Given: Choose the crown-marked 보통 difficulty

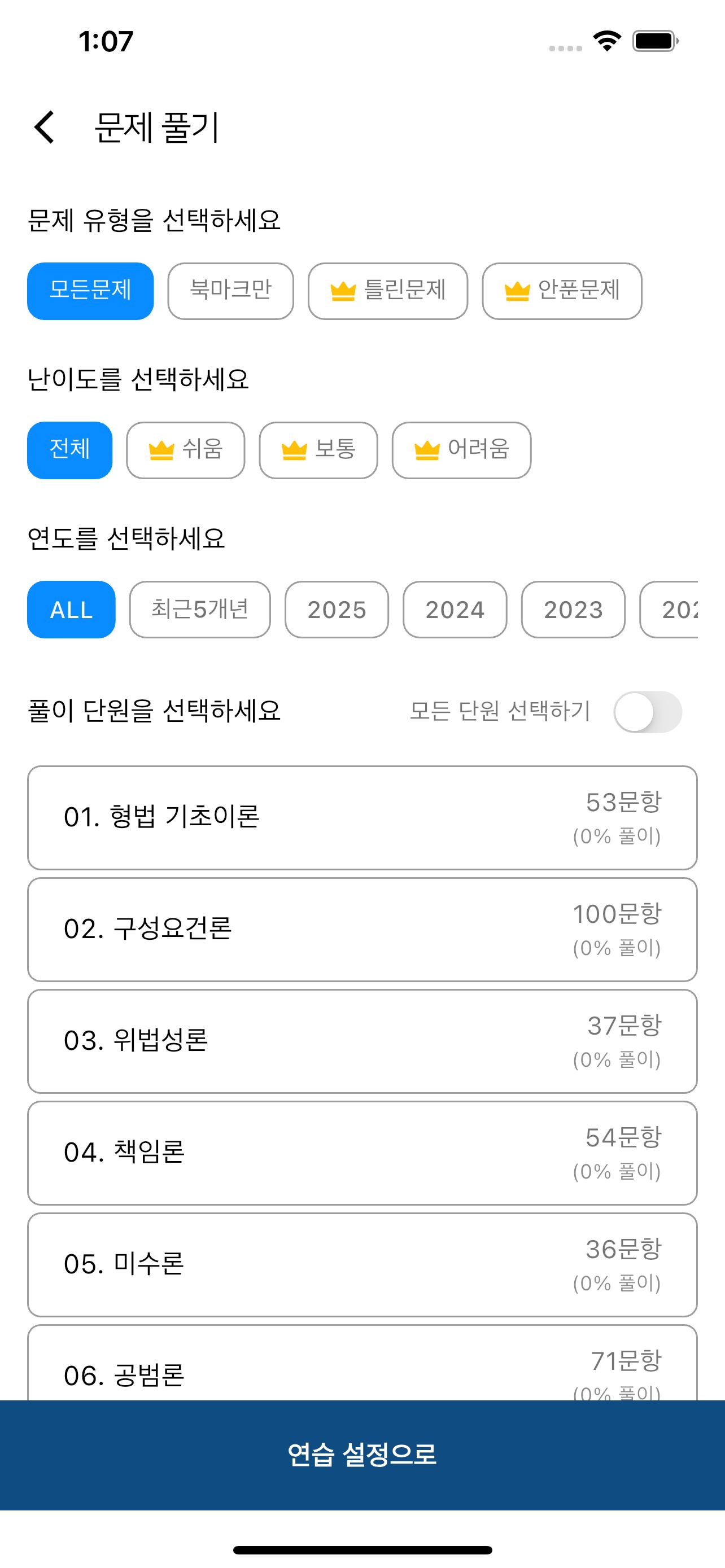Looking at the screenshot, I should click(x=318, y=450).
